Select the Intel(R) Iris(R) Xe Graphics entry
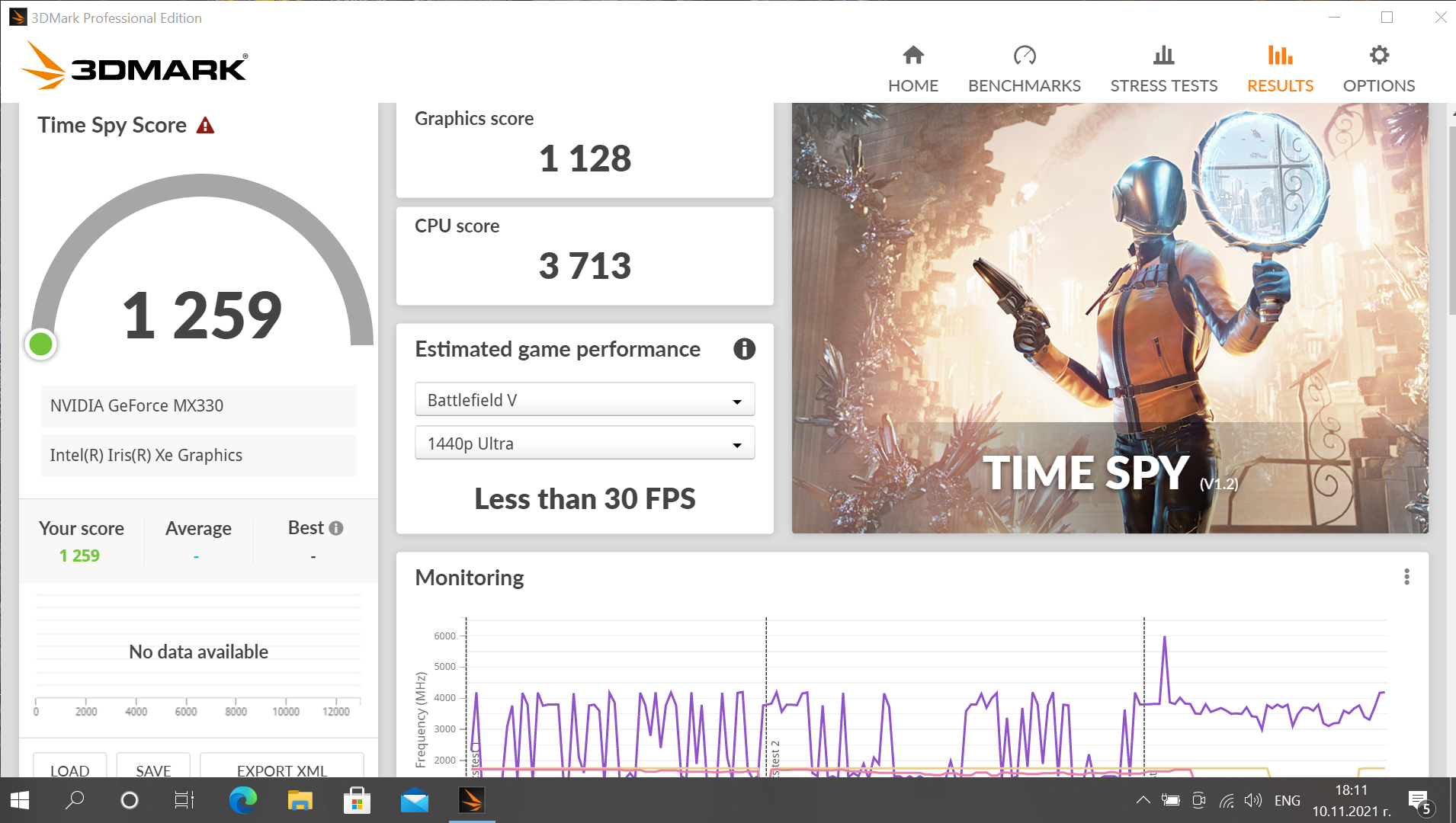The height and width of the screenshot is (823, 1456). [198, 455]
